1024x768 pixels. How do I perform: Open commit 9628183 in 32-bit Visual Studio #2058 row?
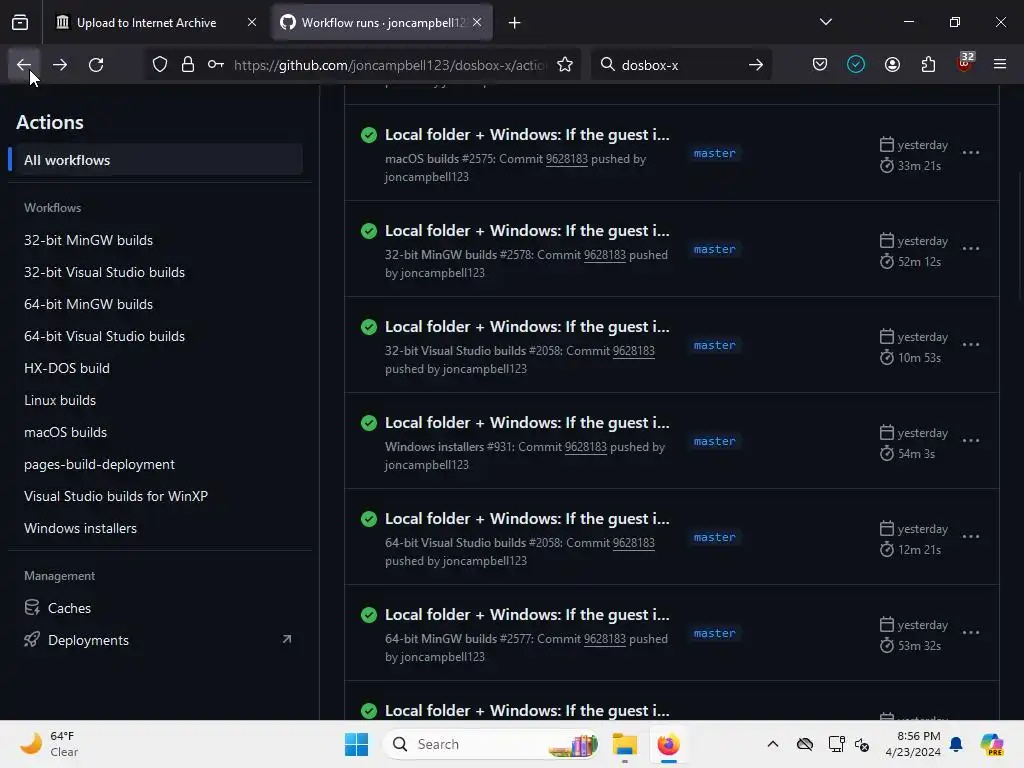(633, 351)
